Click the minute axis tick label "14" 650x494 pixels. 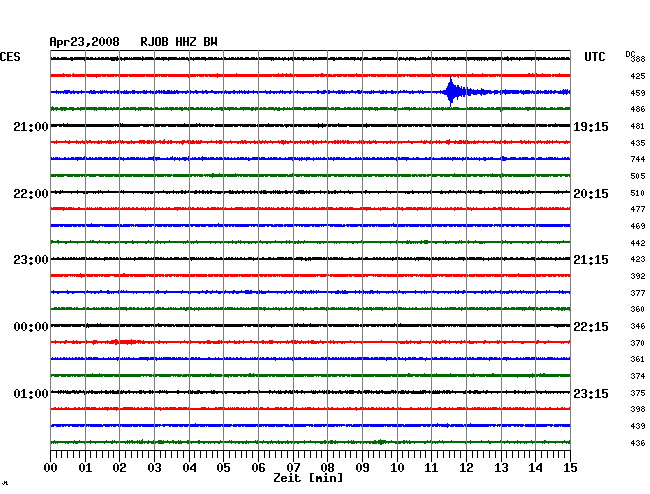[x=535, y=468]
